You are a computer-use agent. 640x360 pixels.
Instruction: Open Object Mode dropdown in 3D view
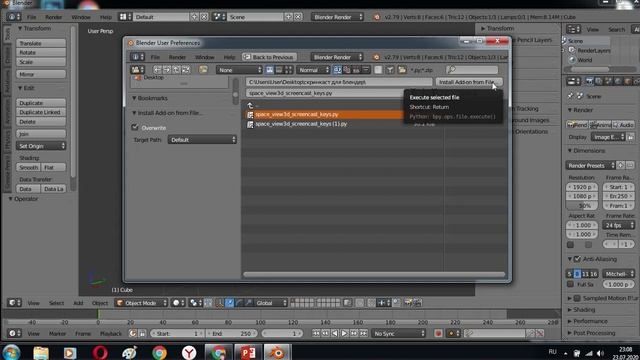141,303
